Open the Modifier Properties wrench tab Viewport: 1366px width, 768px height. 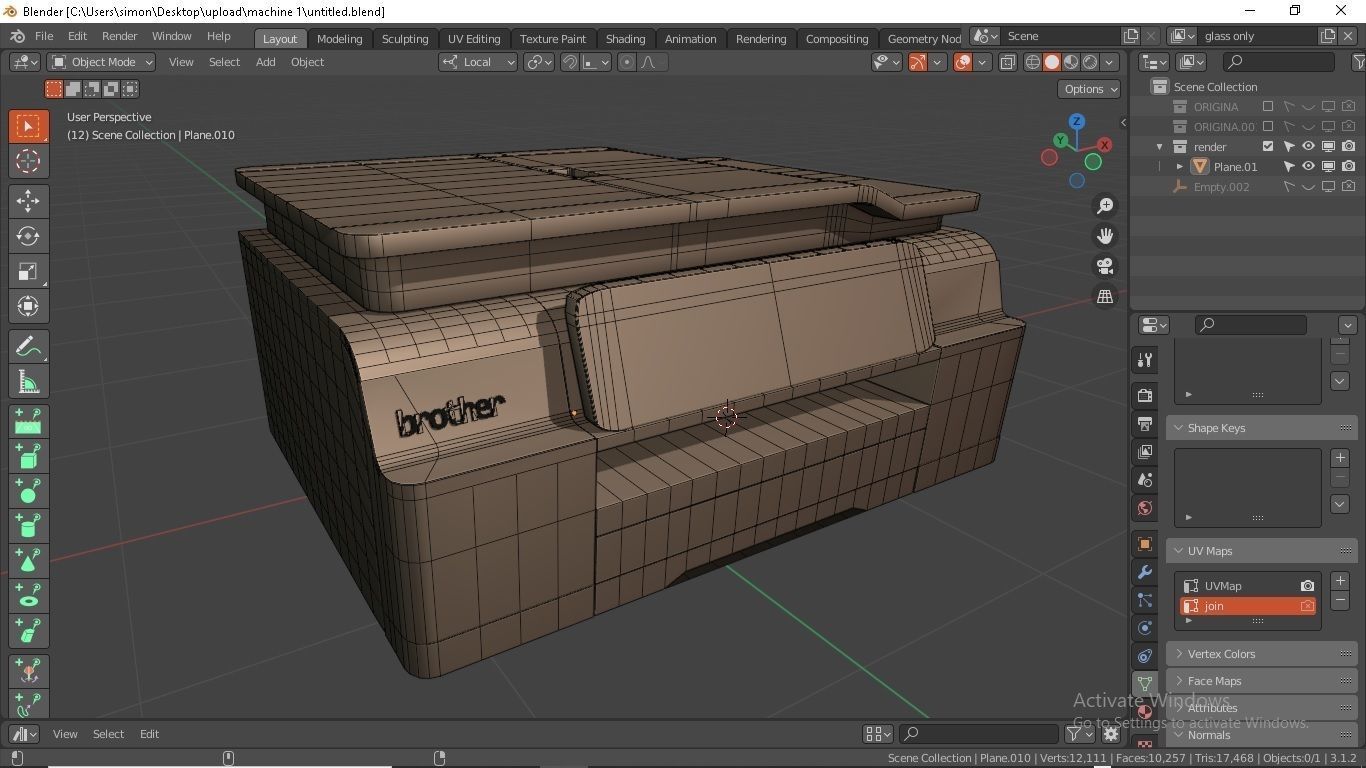tap(1144, 572)
